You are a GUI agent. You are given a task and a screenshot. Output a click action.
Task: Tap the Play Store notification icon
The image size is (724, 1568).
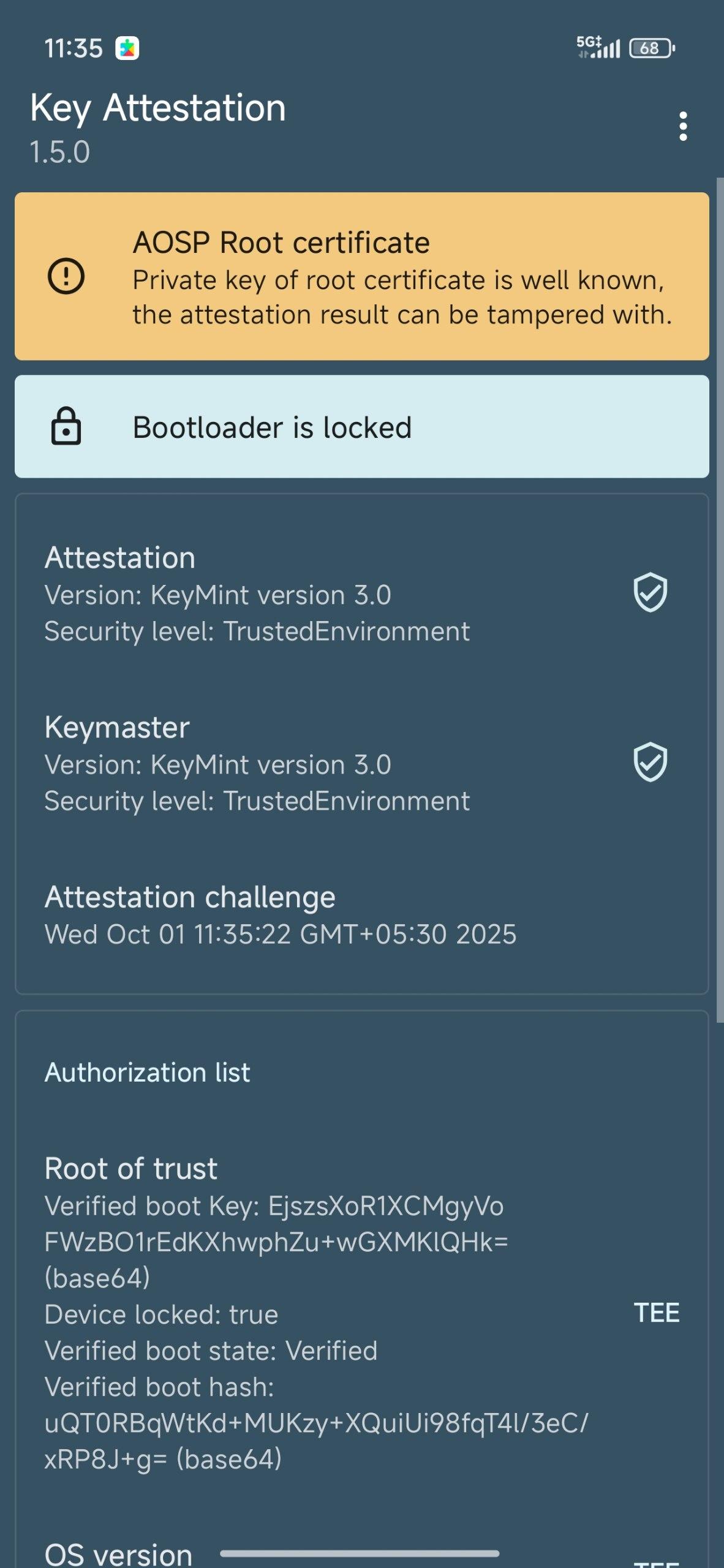tap(127, 48)
